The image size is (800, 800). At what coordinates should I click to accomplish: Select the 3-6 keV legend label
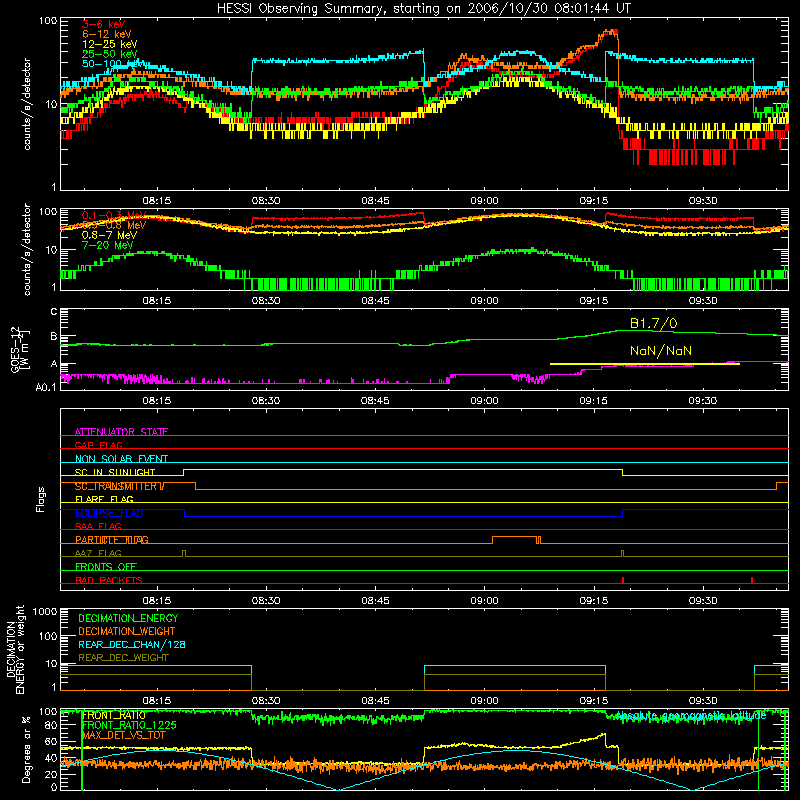[x=104, y=24]
